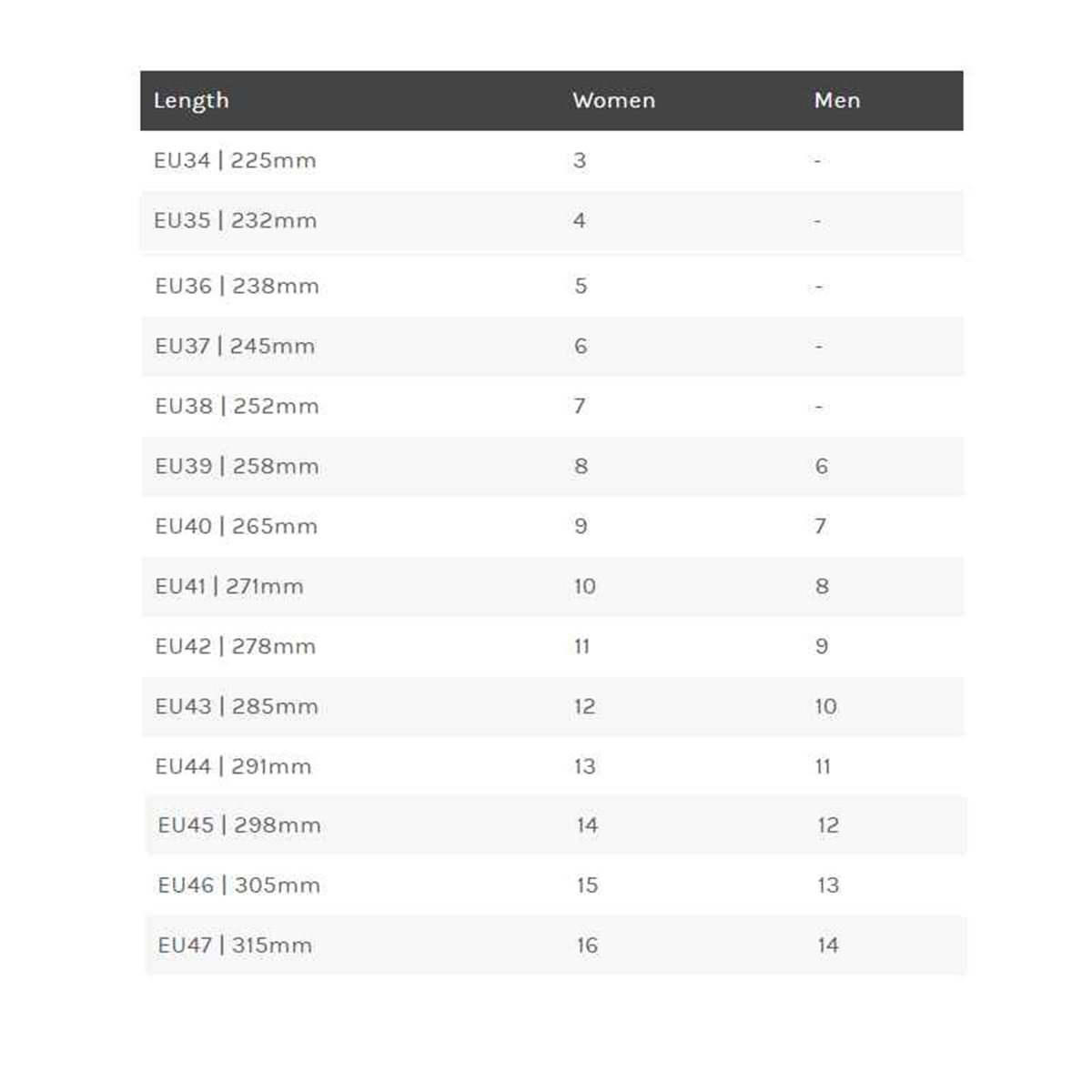Select the EU45 | 298mm row label
This screenshot has height=1092, width=1092.
[239, 825]
